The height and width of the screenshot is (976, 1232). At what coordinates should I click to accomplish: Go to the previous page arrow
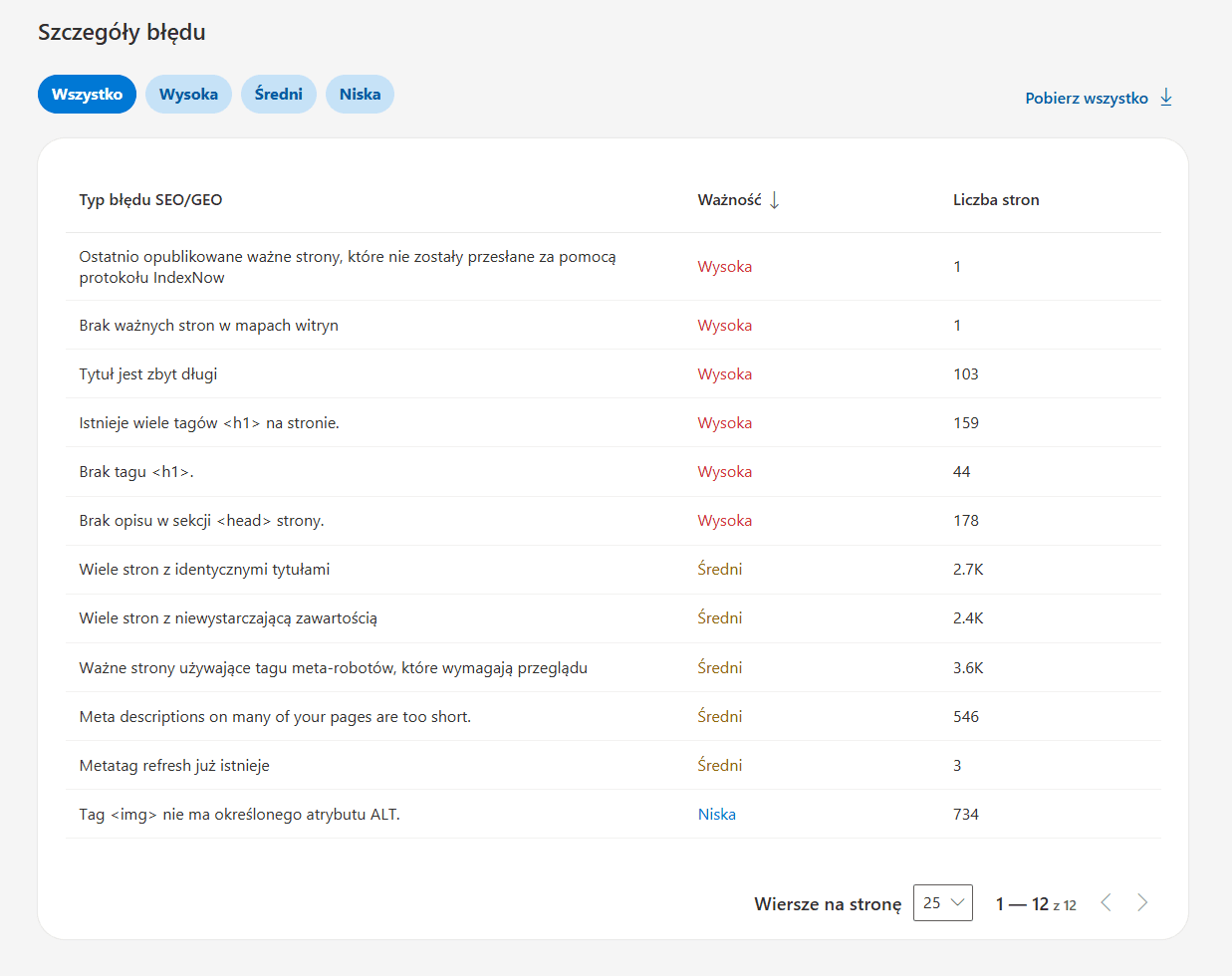coord(1106,902)
